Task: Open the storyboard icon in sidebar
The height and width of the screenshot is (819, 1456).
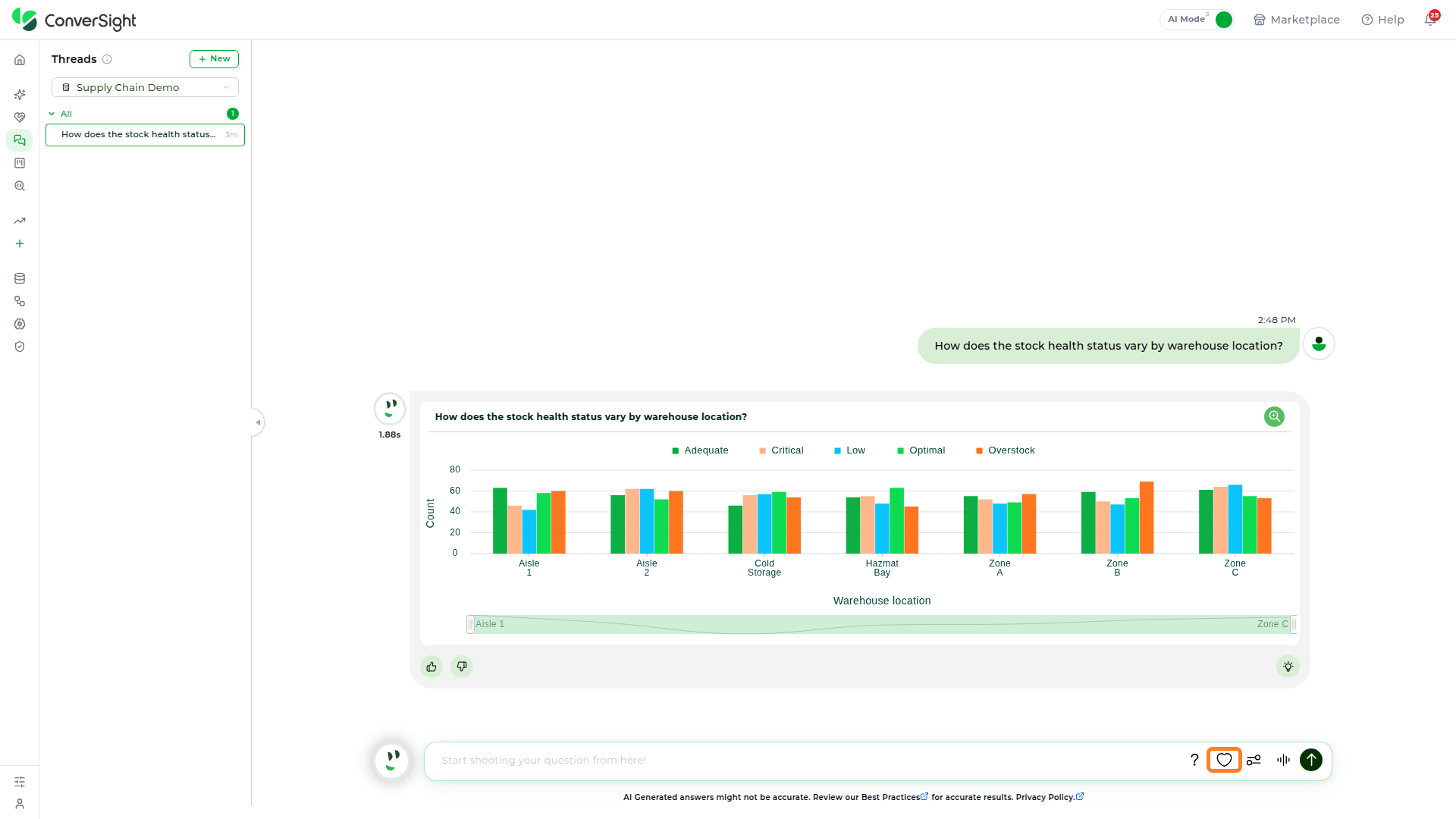Action: 20,163
